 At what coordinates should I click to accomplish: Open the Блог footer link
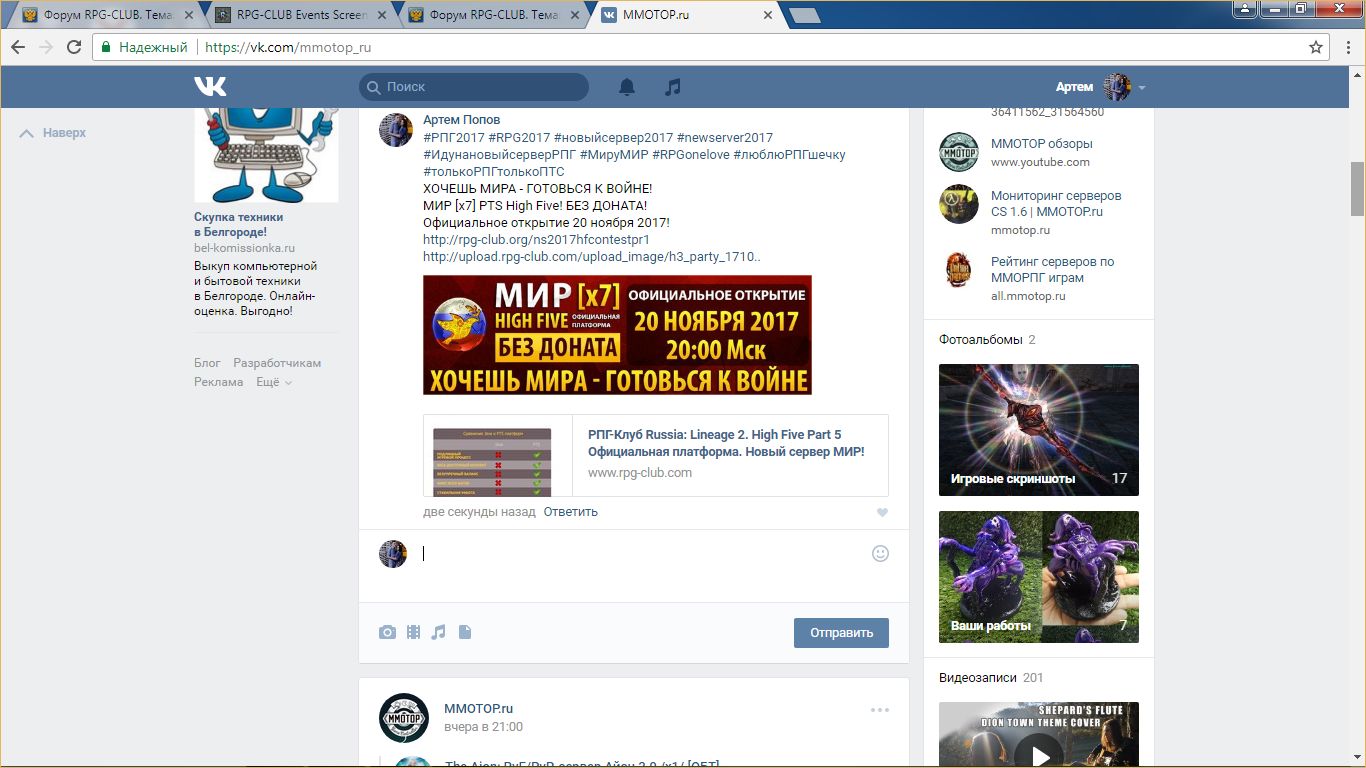tap(207, 363)
